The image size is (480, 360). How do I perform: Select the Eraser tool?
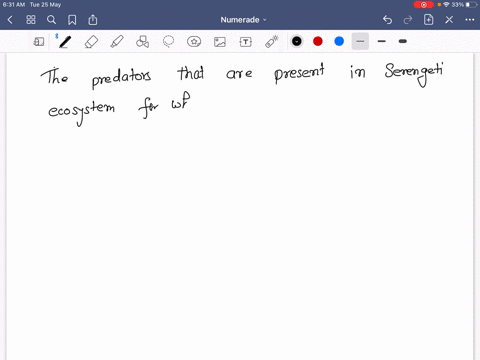coord(91,42)
